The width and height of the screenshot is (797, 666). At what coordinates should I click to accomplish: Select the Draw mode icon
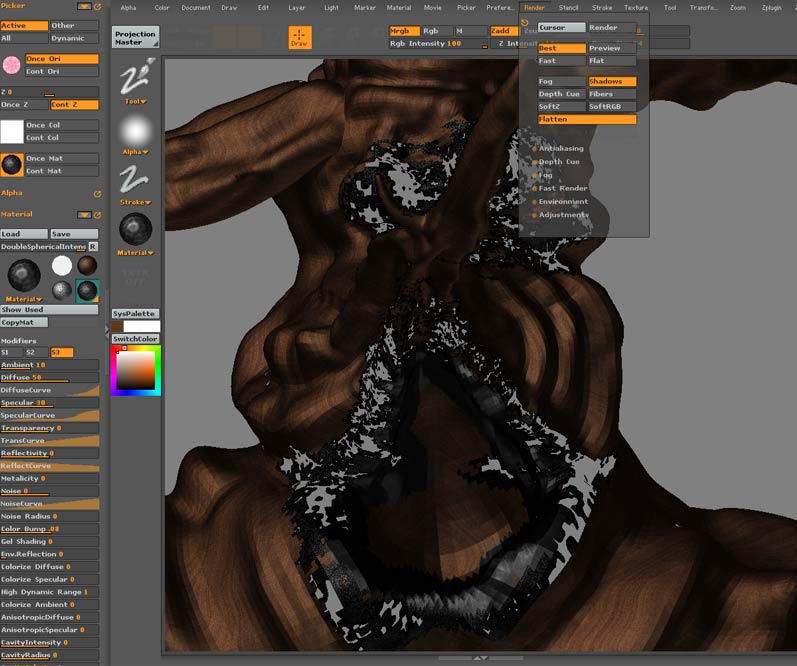point(299,38)
